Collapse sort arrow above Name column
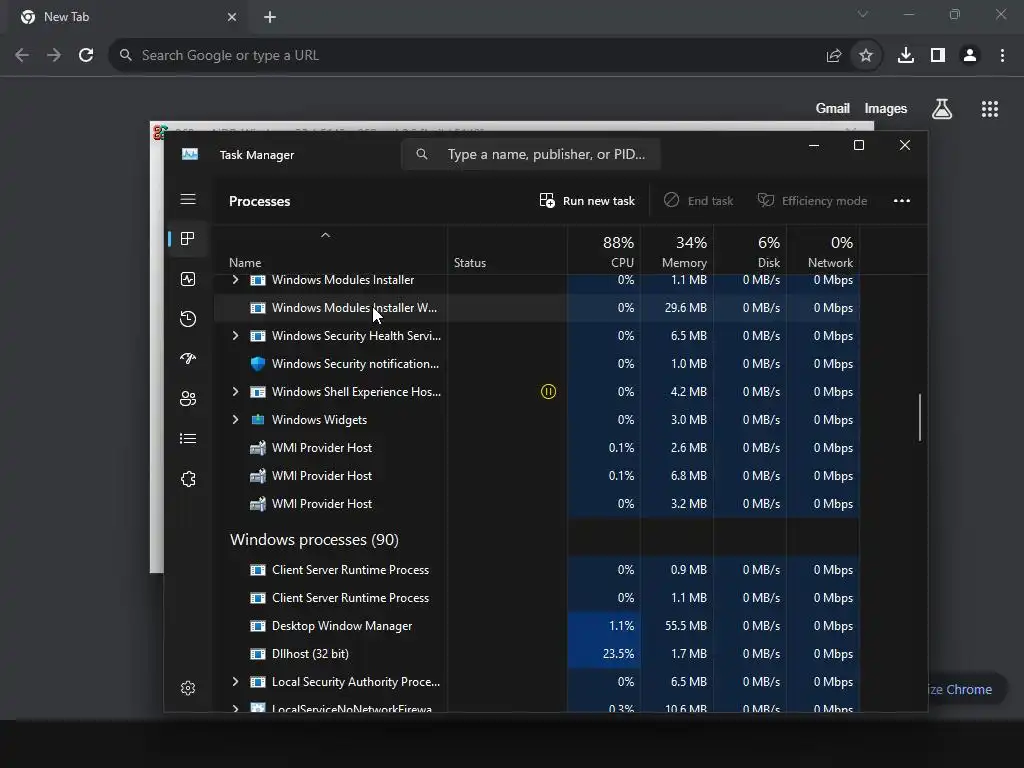Screen dimensions: 1024x768 (325, 235)
